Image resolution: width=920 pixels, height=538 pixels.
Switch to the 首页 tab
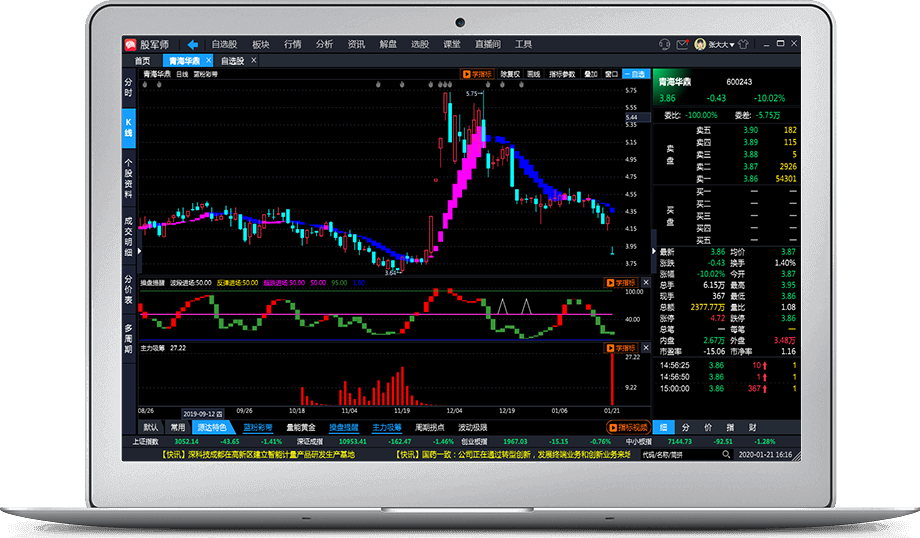pyautogui.click(x=143, y=61)
